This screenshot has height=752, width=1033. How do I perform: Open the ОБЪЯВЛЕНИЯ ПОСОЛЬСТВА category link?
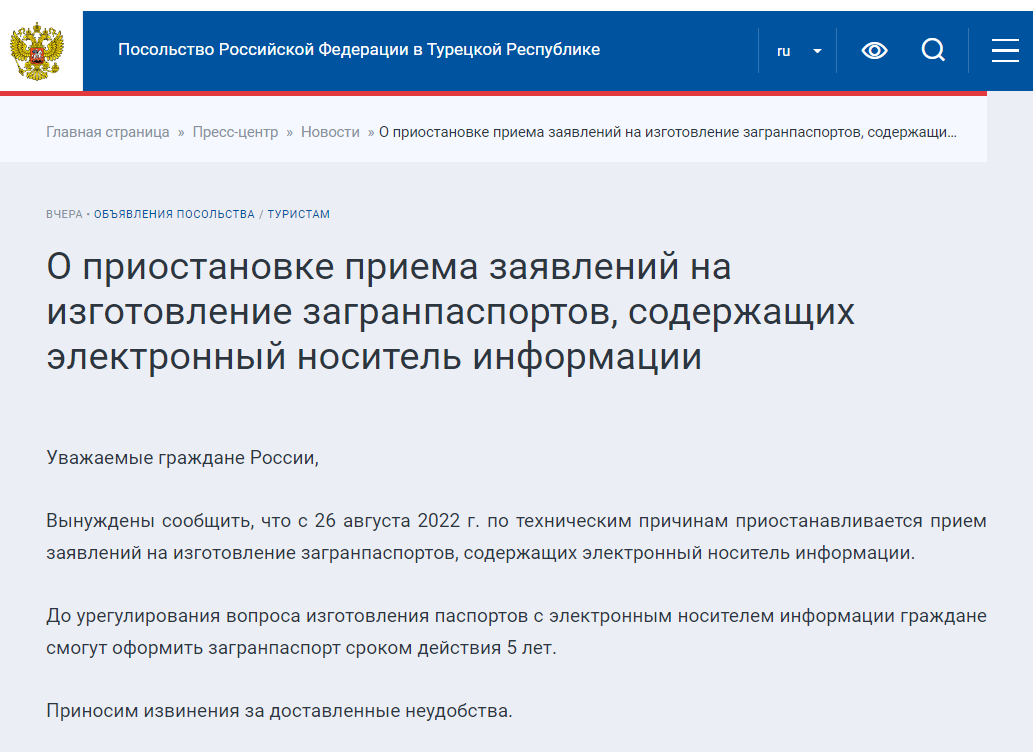click(x=174, y=214)
